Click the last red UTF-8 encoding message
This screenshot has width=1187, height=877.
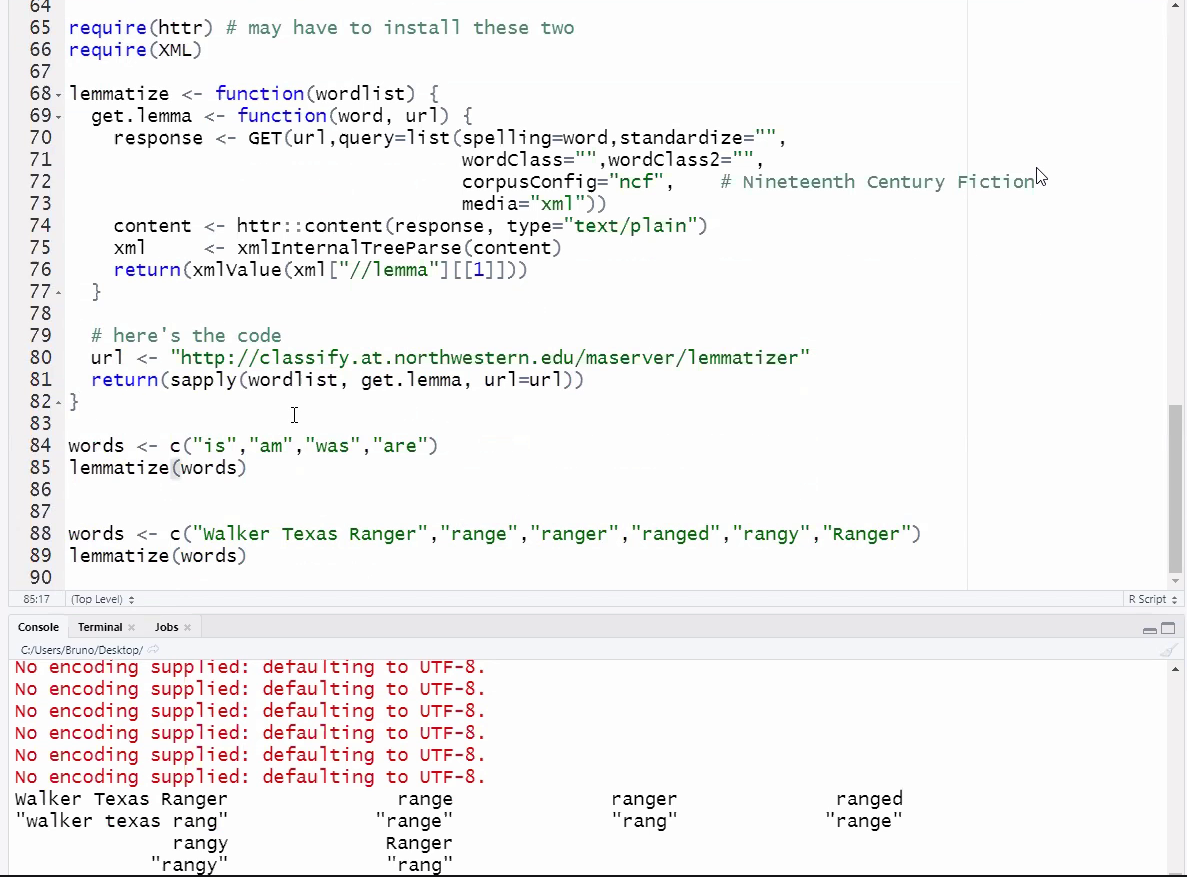click(250, 777)
